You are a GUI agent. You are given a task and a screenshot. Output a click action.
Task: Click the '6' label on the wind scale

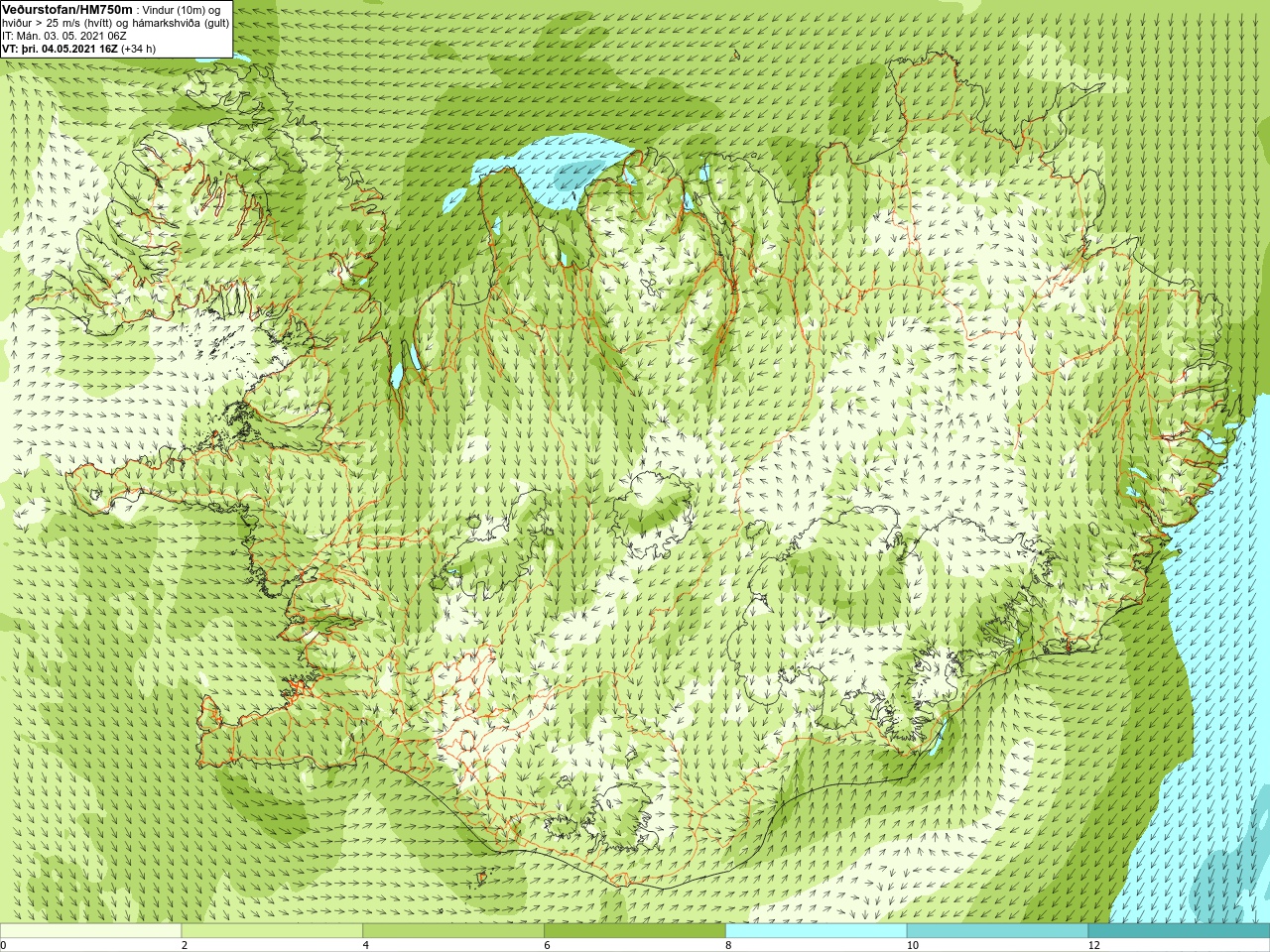(547, 945)
